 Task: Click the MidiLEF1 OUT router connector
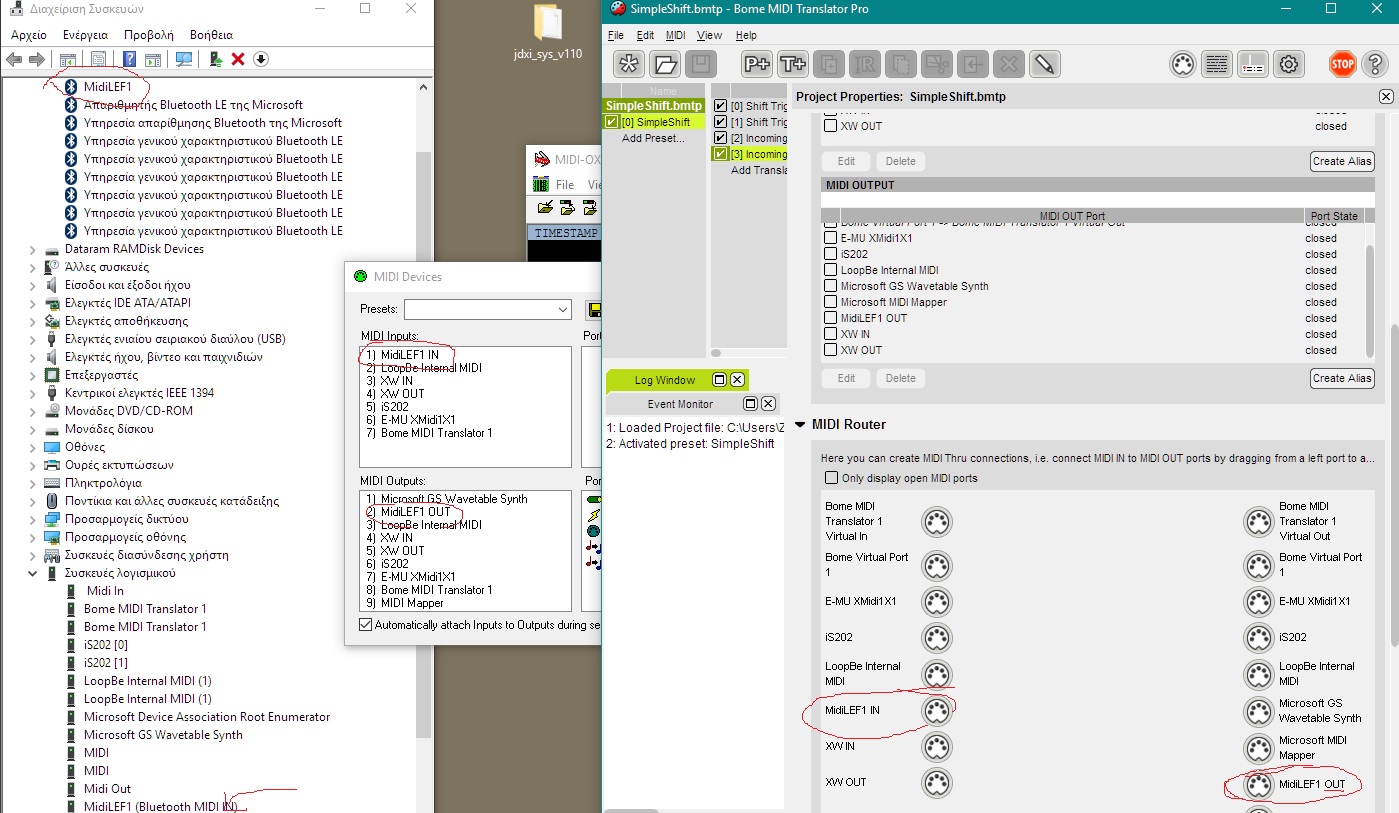pyautogui.click(x=1258, y=785)
